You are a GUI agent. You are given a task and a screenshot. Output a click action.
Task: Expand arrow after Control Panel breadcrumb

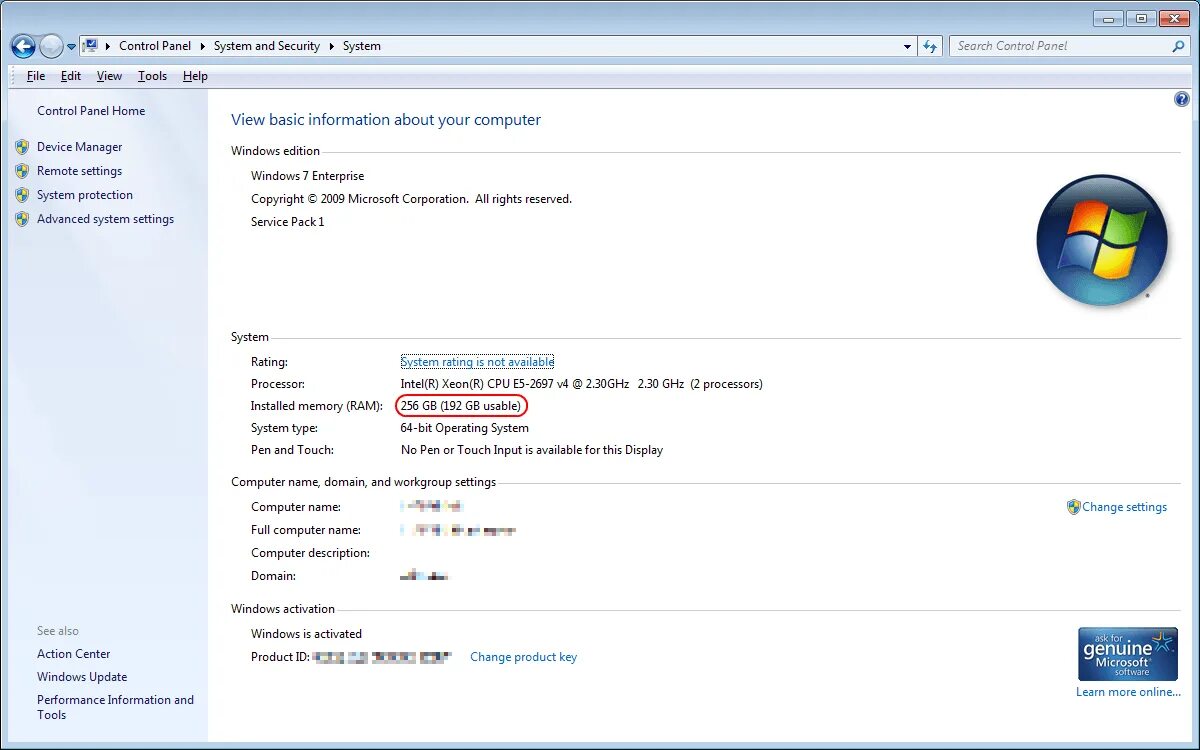click(x=202, y=46)
